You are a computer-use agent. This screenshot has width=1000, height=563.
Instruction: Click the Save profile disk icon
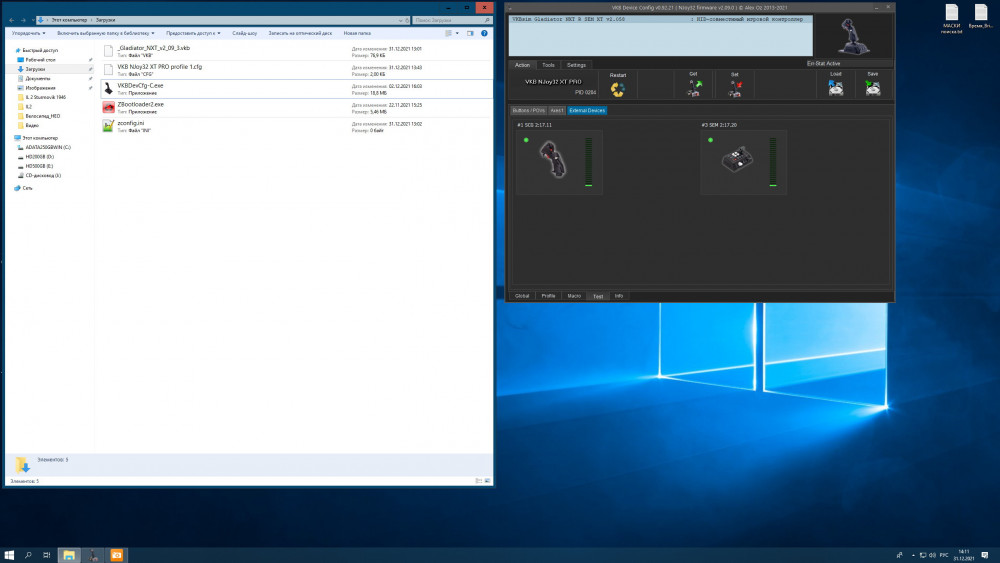coord(872,89)
